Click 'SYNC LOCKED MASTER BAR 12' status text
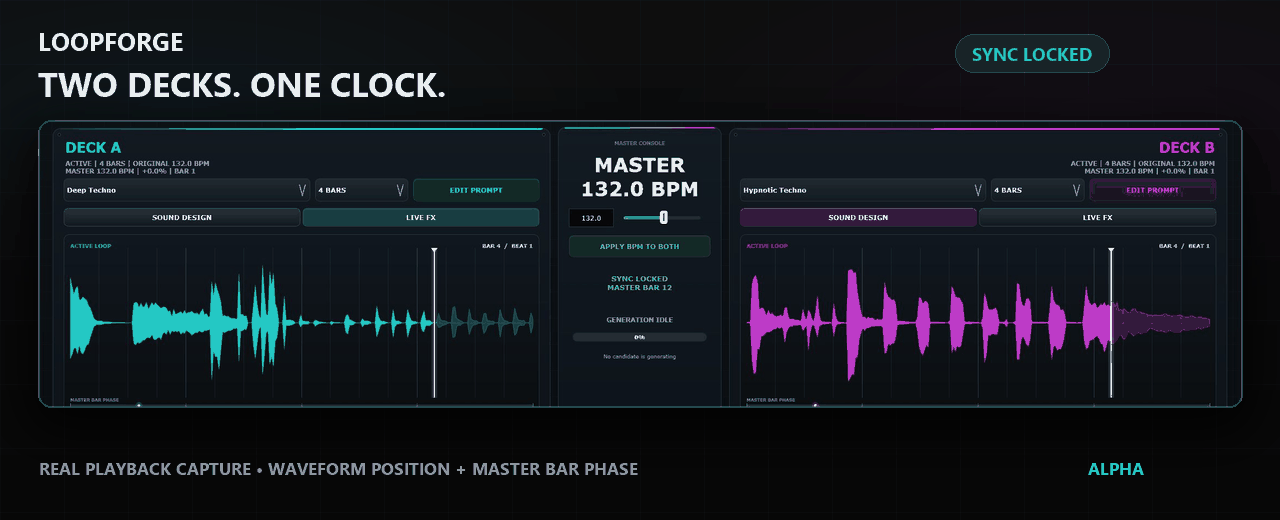 click(x=640, y=283)
